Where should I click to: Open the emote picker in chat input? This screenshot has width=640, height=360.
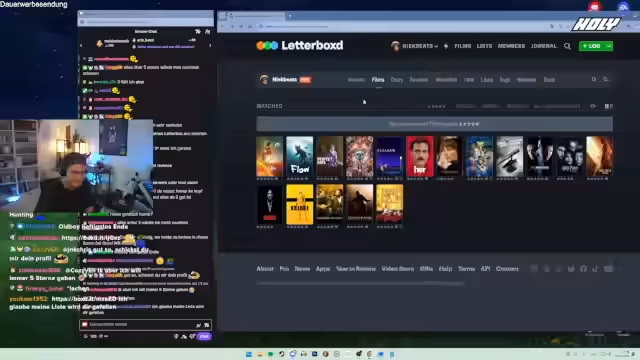click(207, 325)
